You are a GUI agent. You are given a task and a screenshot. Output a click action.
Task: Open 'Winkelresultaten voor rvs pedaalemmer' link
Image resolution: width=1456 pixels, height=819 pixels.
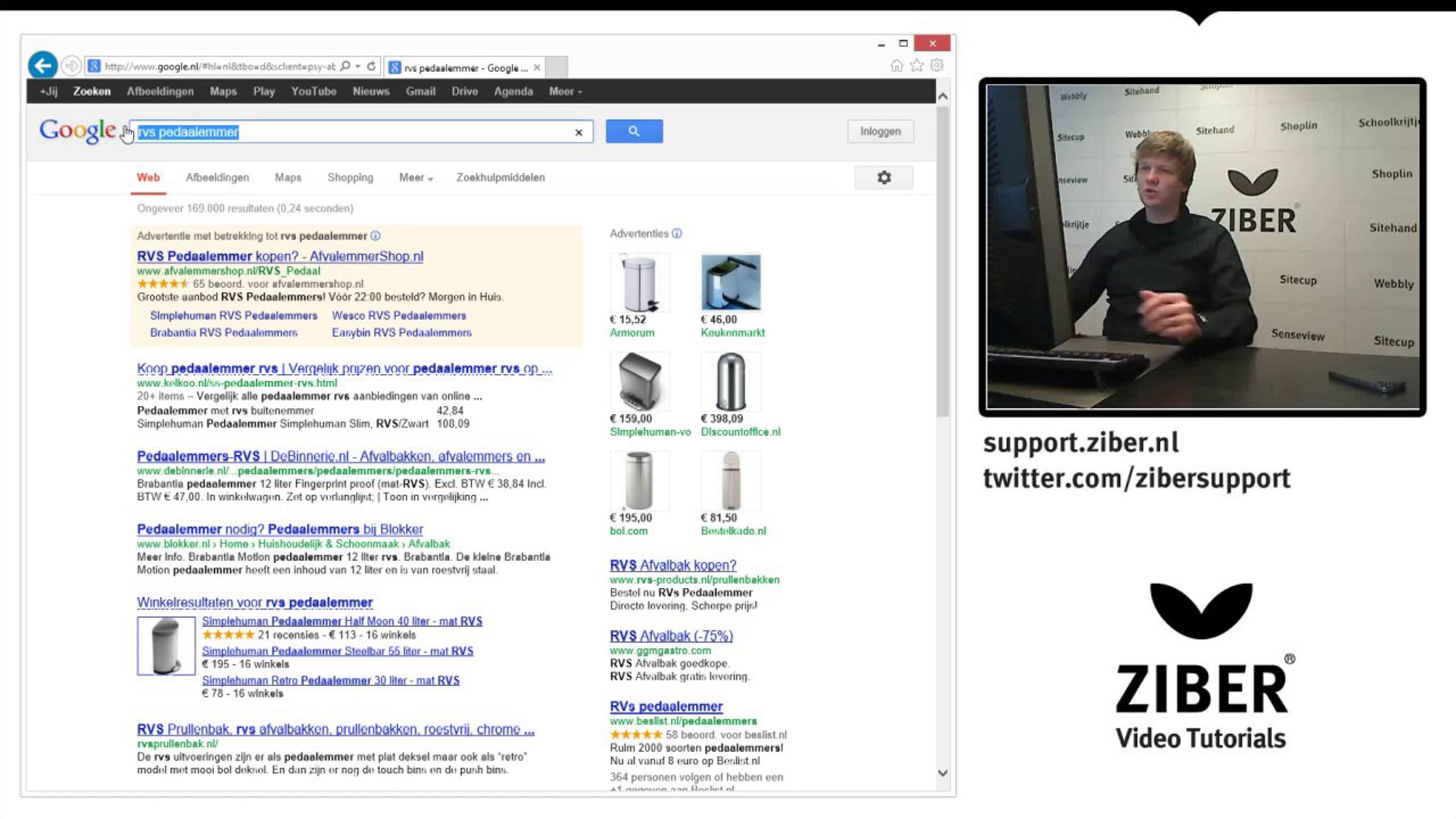[255, 603]
